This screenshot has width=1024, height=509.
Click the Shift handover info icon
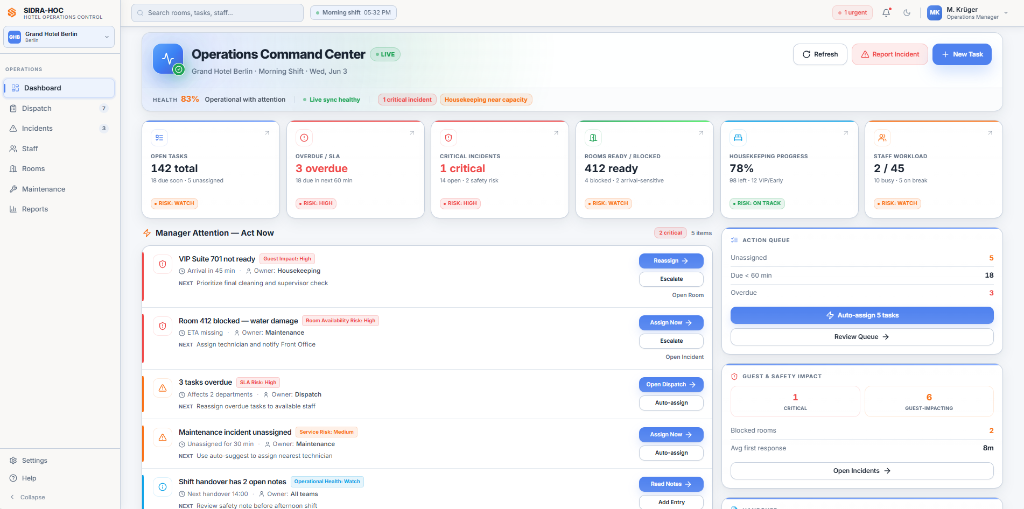click(x=163, y=487)
